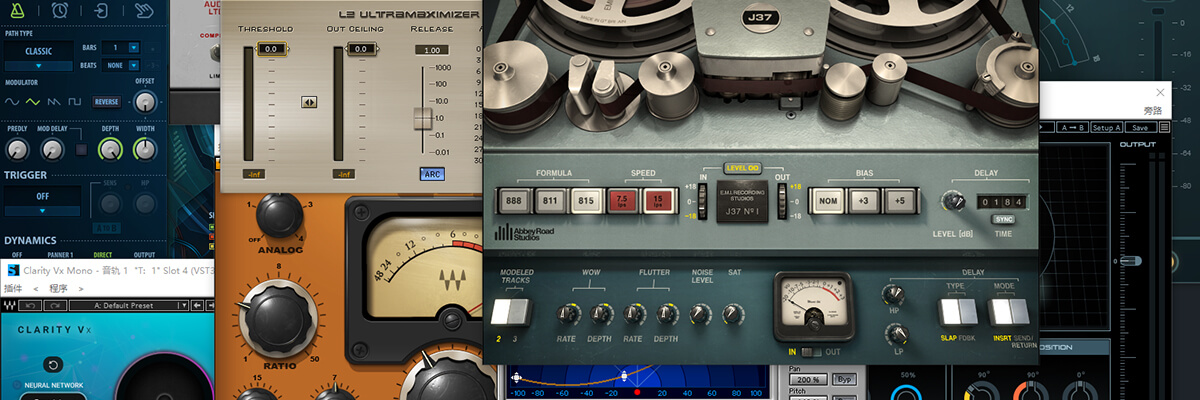Click the Analog knob on orange compressor
This screenshot has height=400, width=1200.
click(x=281, y=213)
